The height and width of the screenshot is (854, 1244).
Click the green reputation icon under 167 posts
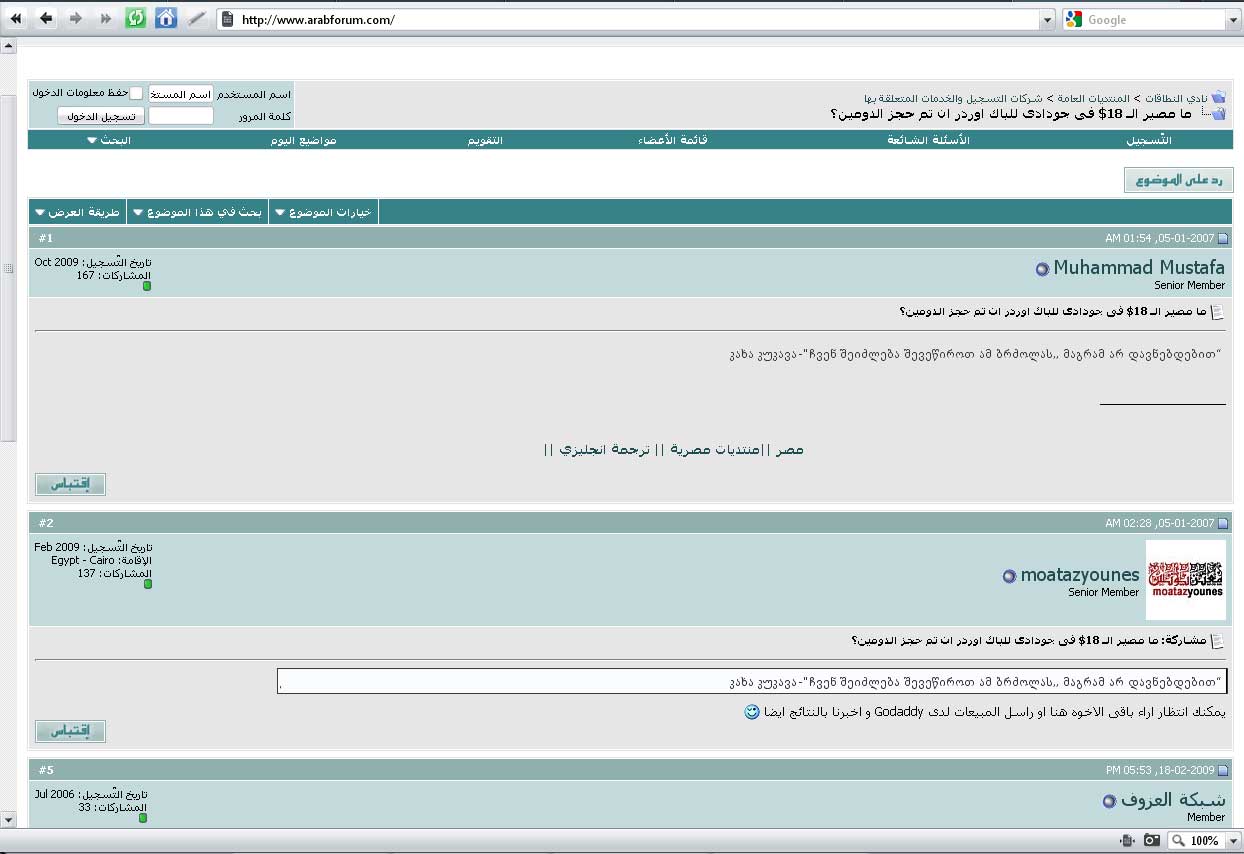point(146,286)
